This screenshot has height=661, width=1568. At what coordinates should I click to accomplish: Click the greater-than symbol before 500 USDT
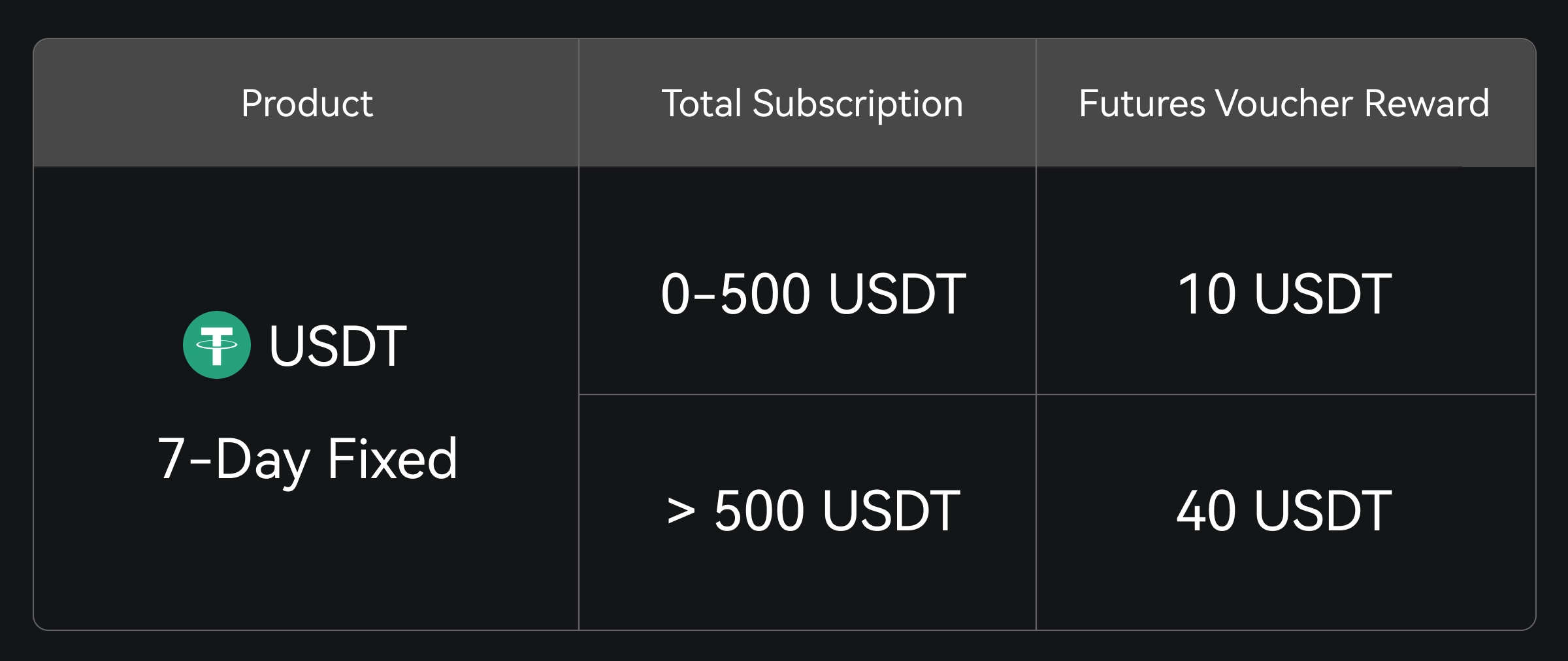click(x=681, y=511)
